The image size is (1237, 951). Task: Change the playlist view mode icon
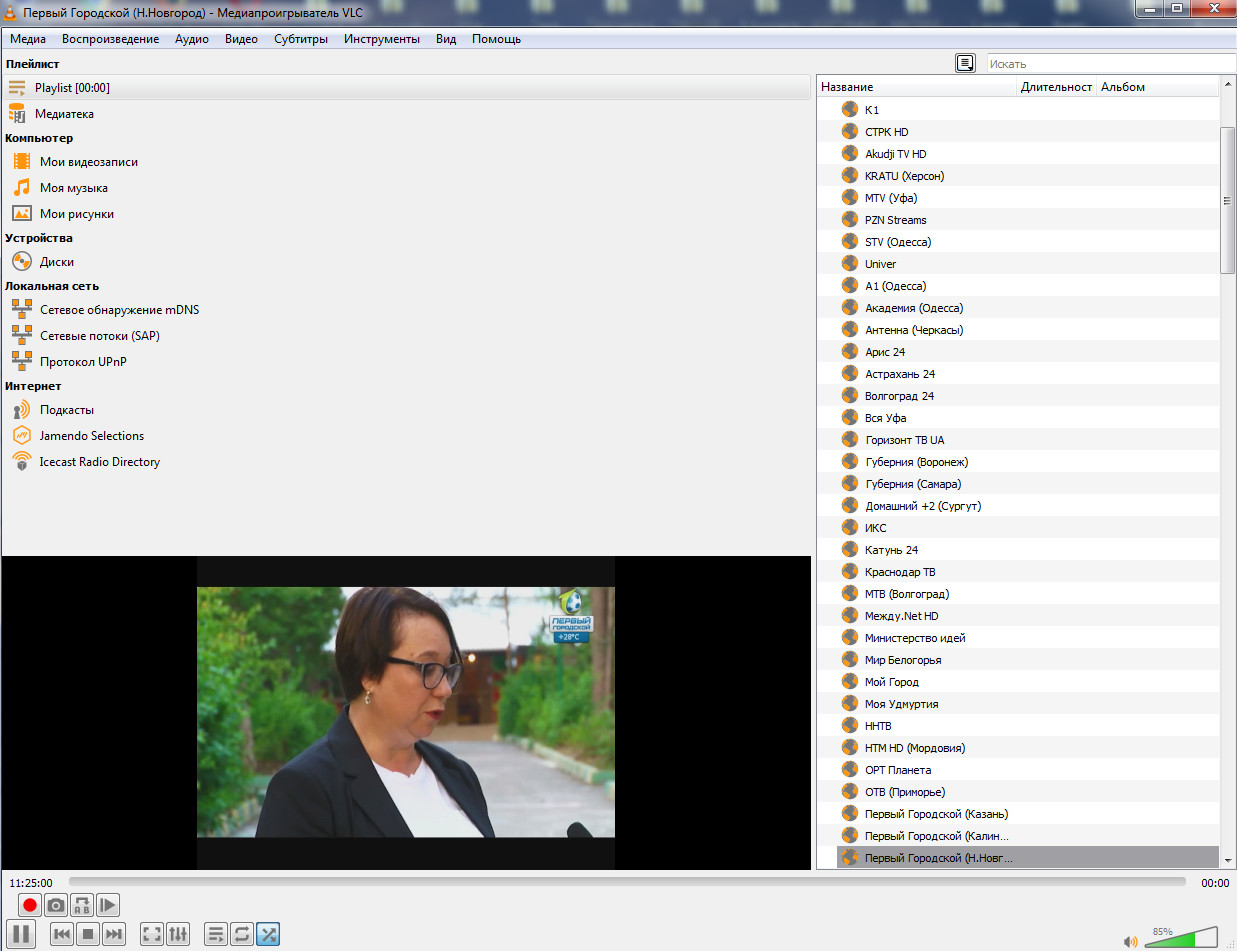click(965, 63)
